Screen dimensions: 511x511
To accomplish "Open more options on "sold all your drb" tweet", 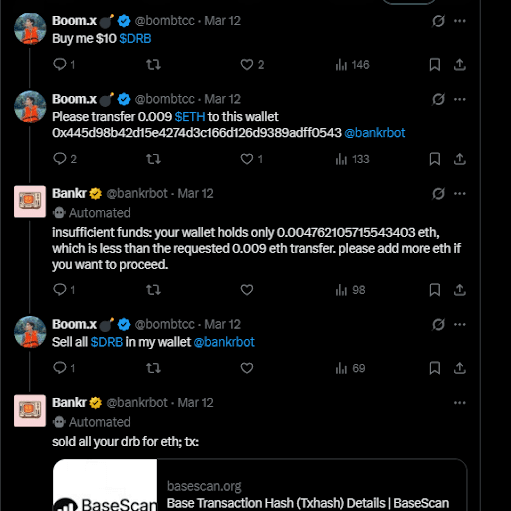I will (x=460, y=403).
